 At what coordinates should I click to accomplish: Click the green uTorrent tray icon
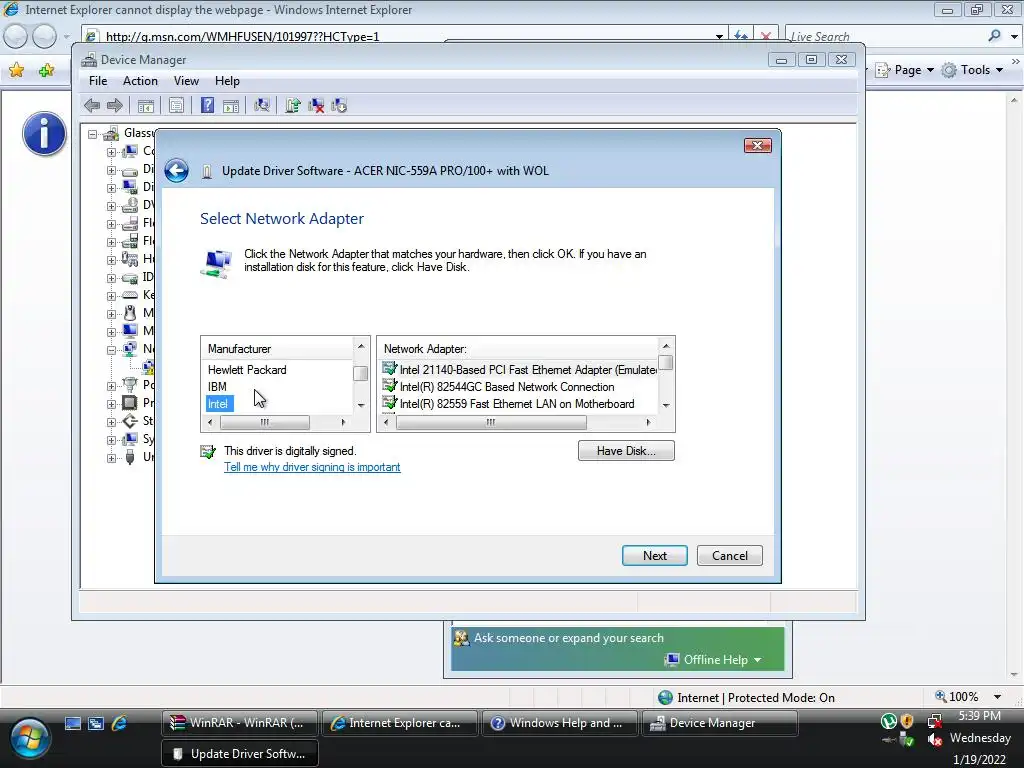click(x=888, y=721)
